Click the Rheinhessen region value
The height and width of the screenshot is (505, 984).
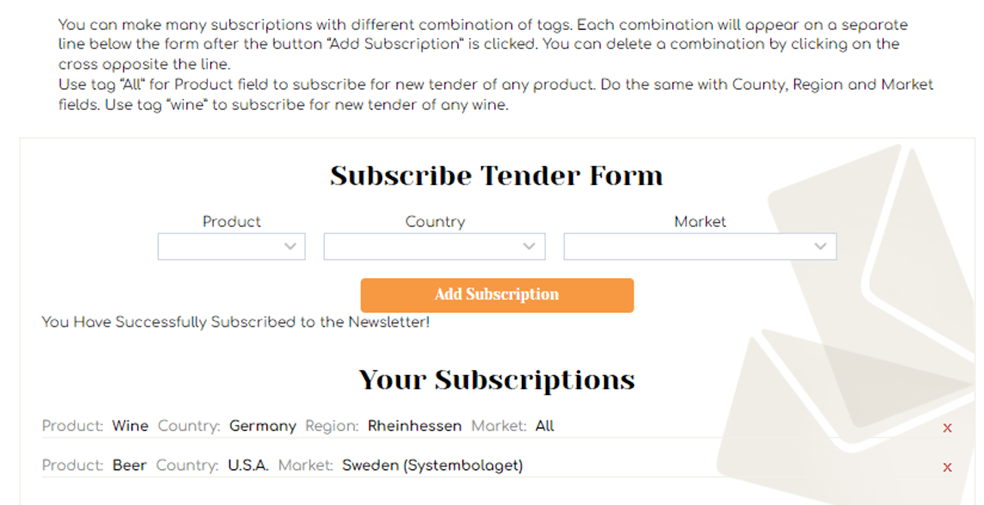(415, 426)
